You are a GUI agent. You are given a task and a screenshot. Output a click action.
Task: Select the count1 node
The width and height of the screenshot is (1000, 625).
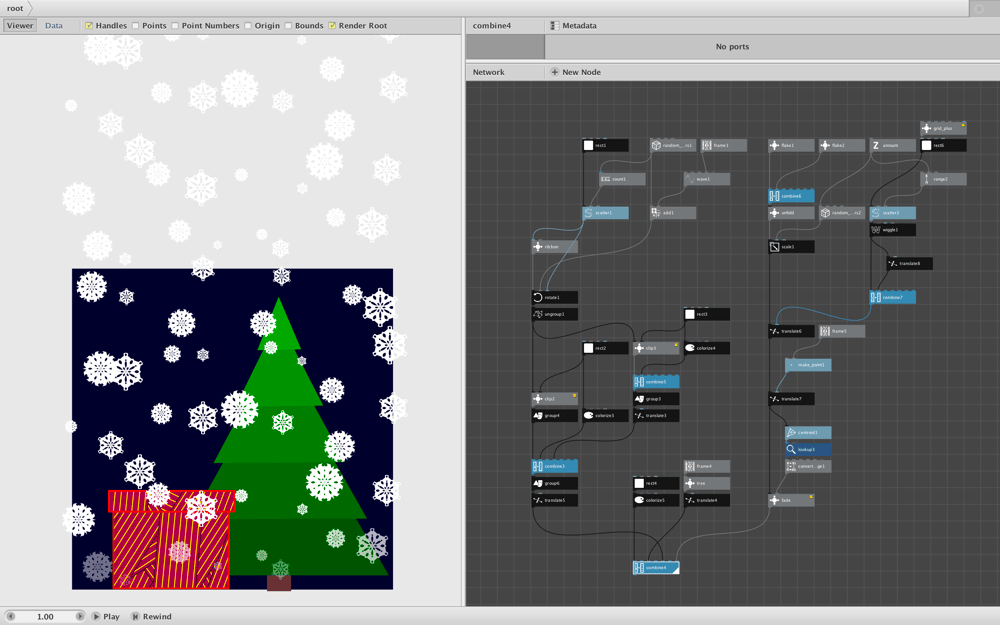(622, 179)
